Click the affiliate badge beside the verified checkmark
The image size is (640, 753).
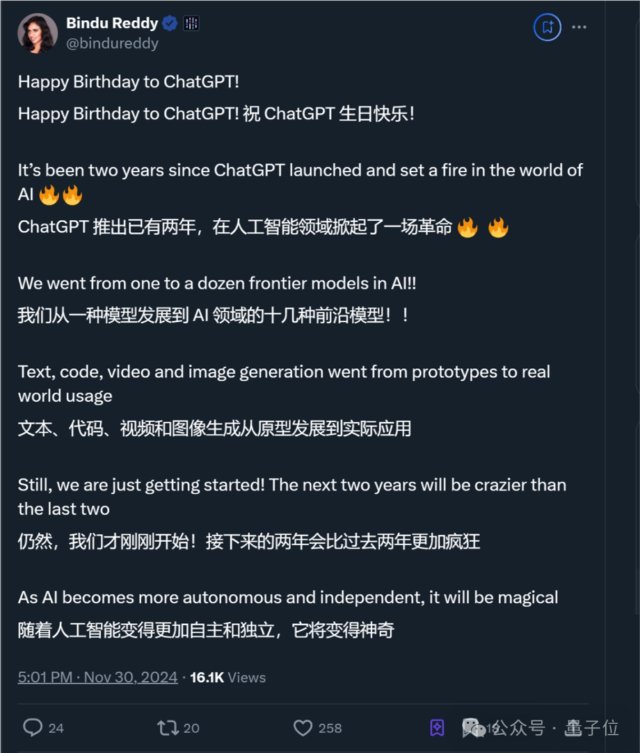point(192,23)
